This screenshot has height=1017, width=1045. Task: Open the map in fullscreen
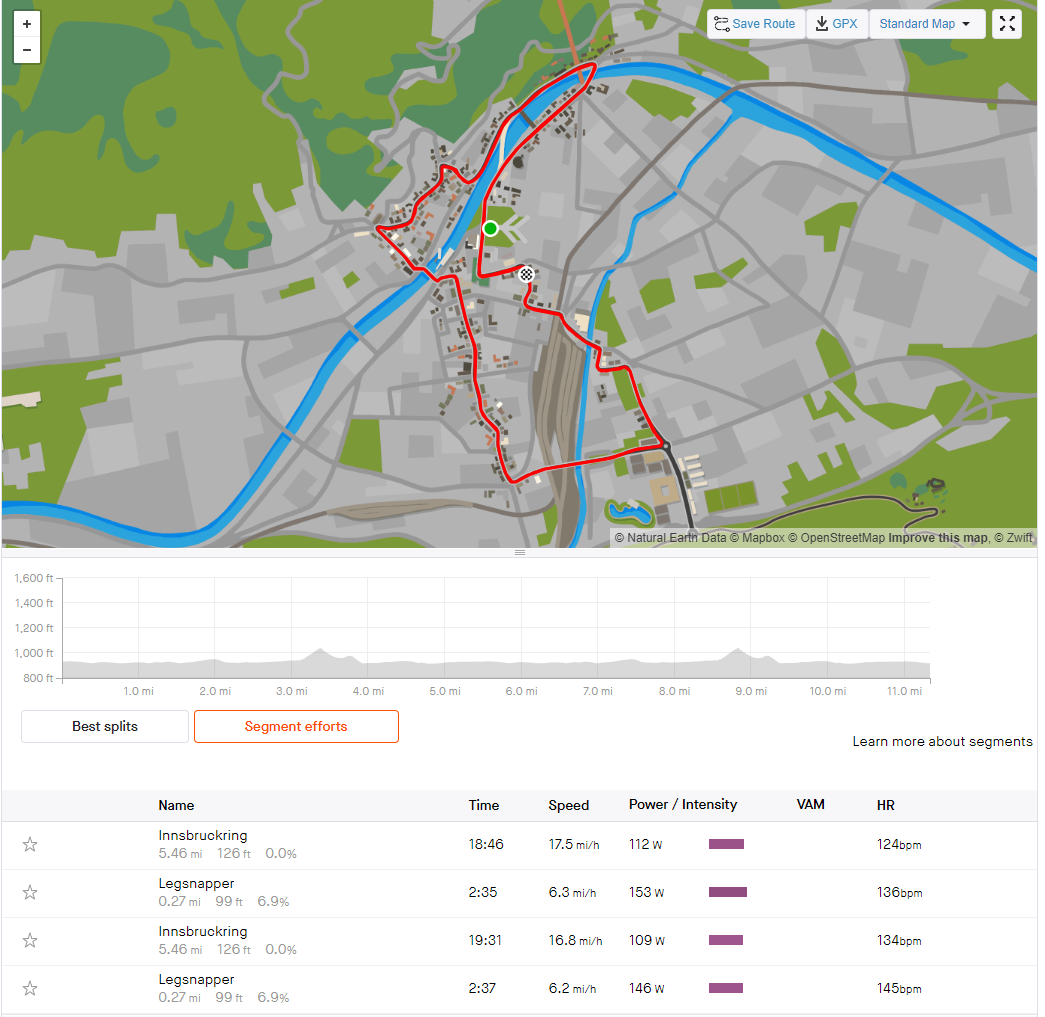pos(1007,24)
